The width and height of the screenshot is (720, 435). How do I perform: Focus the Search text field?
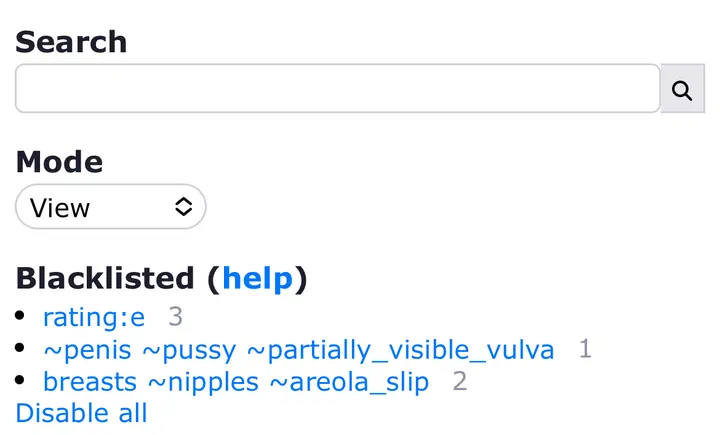338,88
